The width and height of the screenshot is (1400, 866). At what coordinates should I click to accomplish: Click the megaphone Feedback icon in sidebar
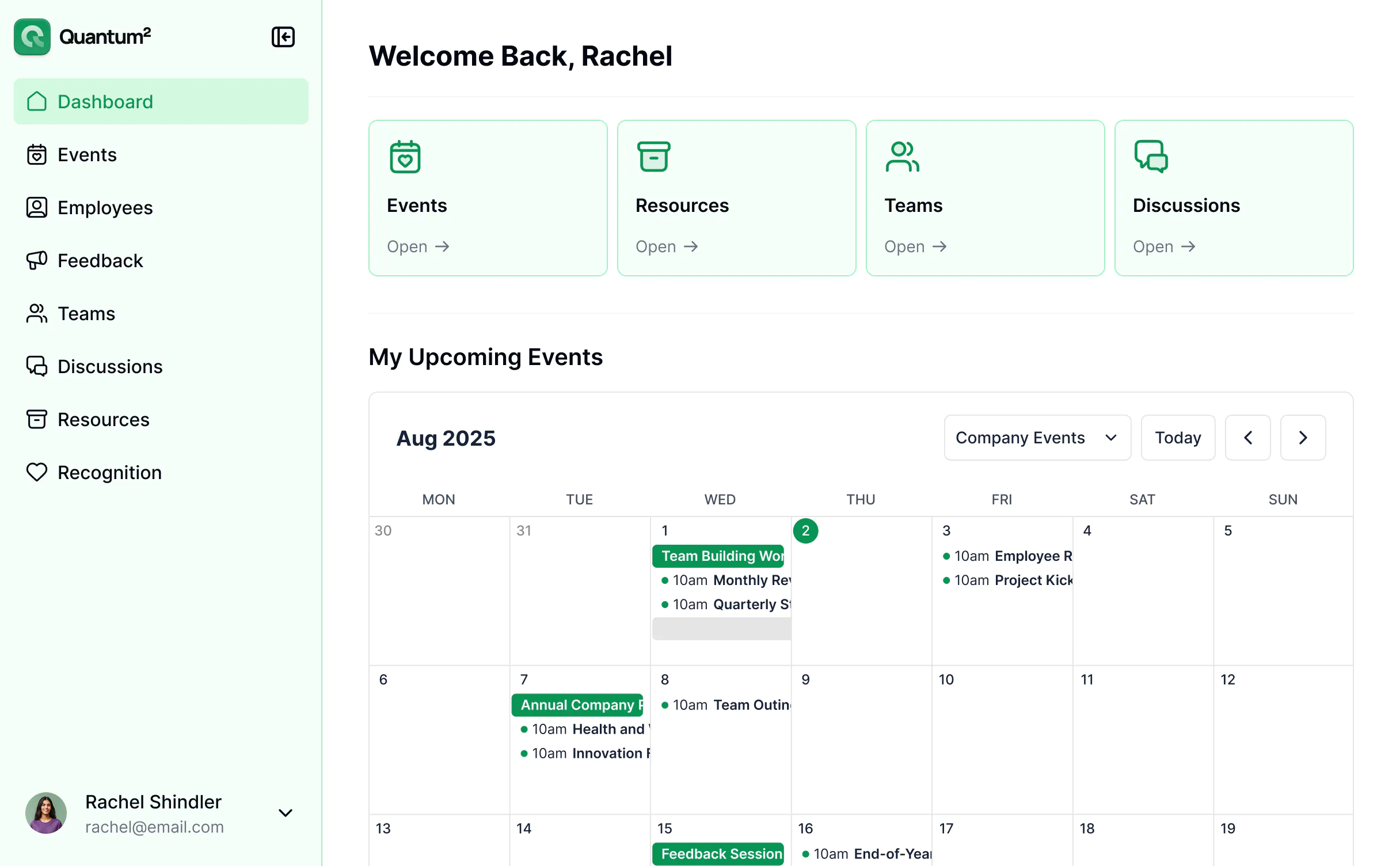37,261
